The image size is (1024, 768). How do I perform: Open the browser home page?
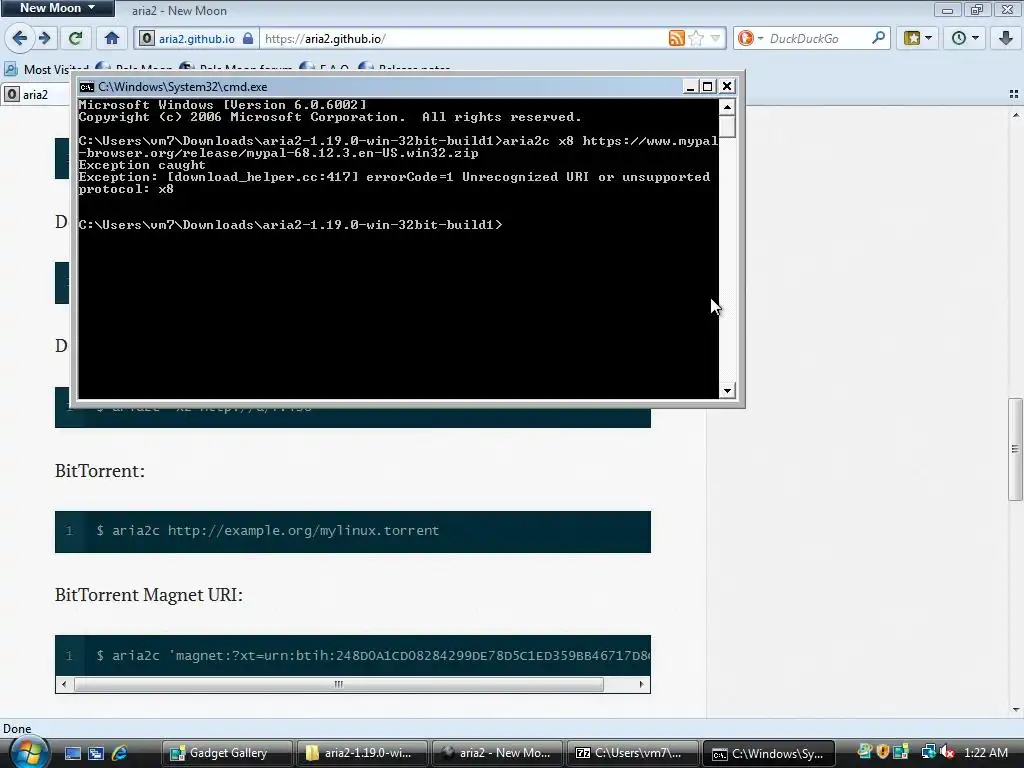tap(112, 38)
